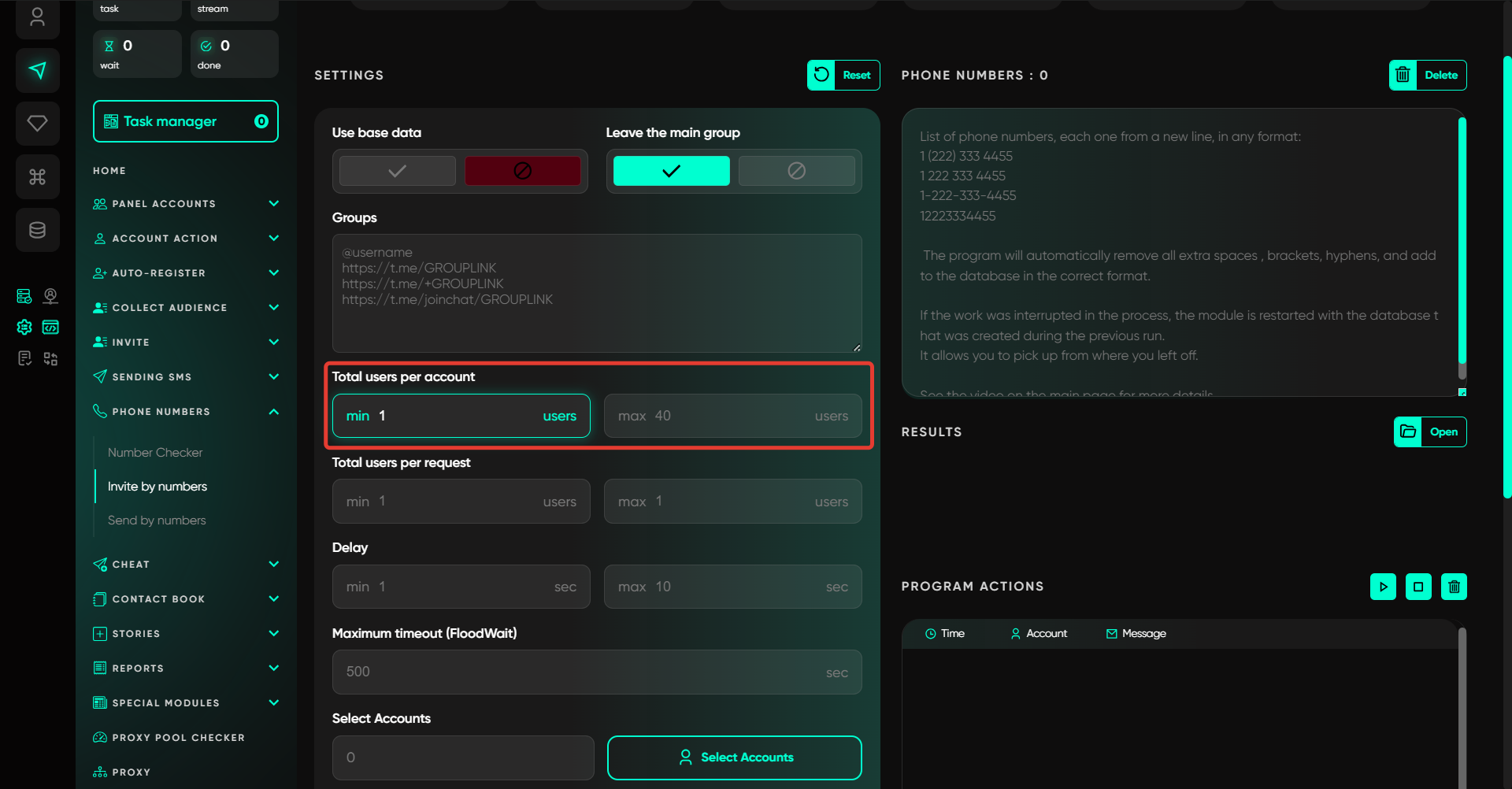Image resolution: width=1512 pixels, height=789 pixels.
Task: Click the diamond icon in left rail
Action: pyautogui.click(x=37, y=124)
